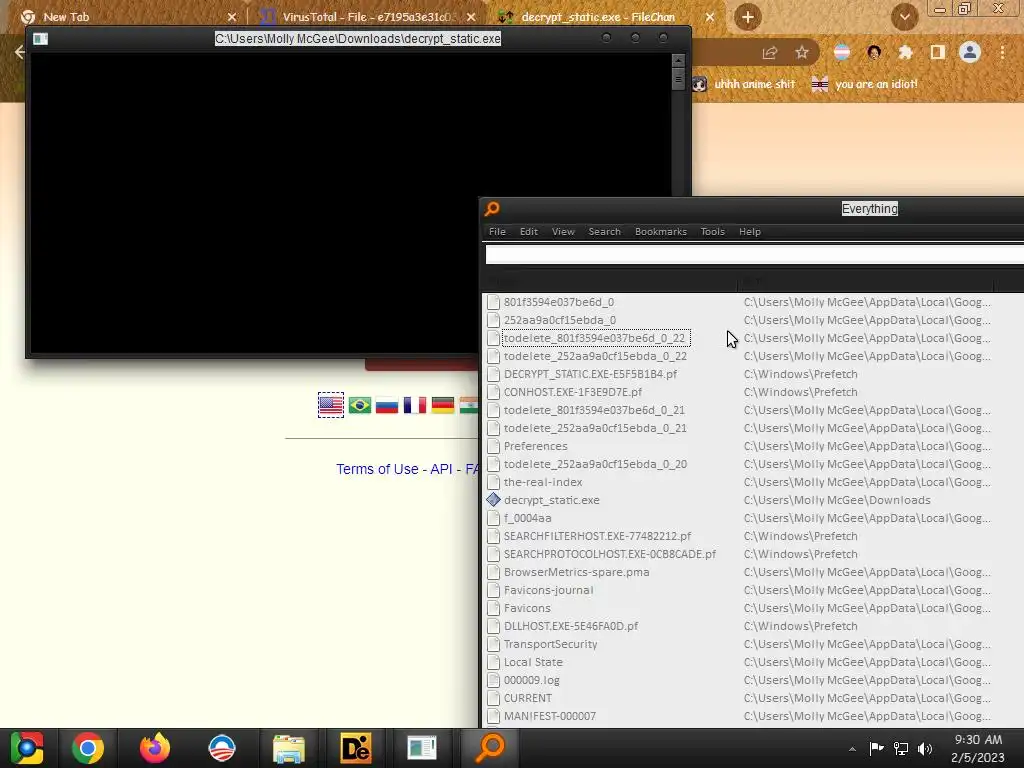Open the 'uhhh anime shit' bookmark
The height and width of the screenshot is (768, 1024).
pos(744,84)
